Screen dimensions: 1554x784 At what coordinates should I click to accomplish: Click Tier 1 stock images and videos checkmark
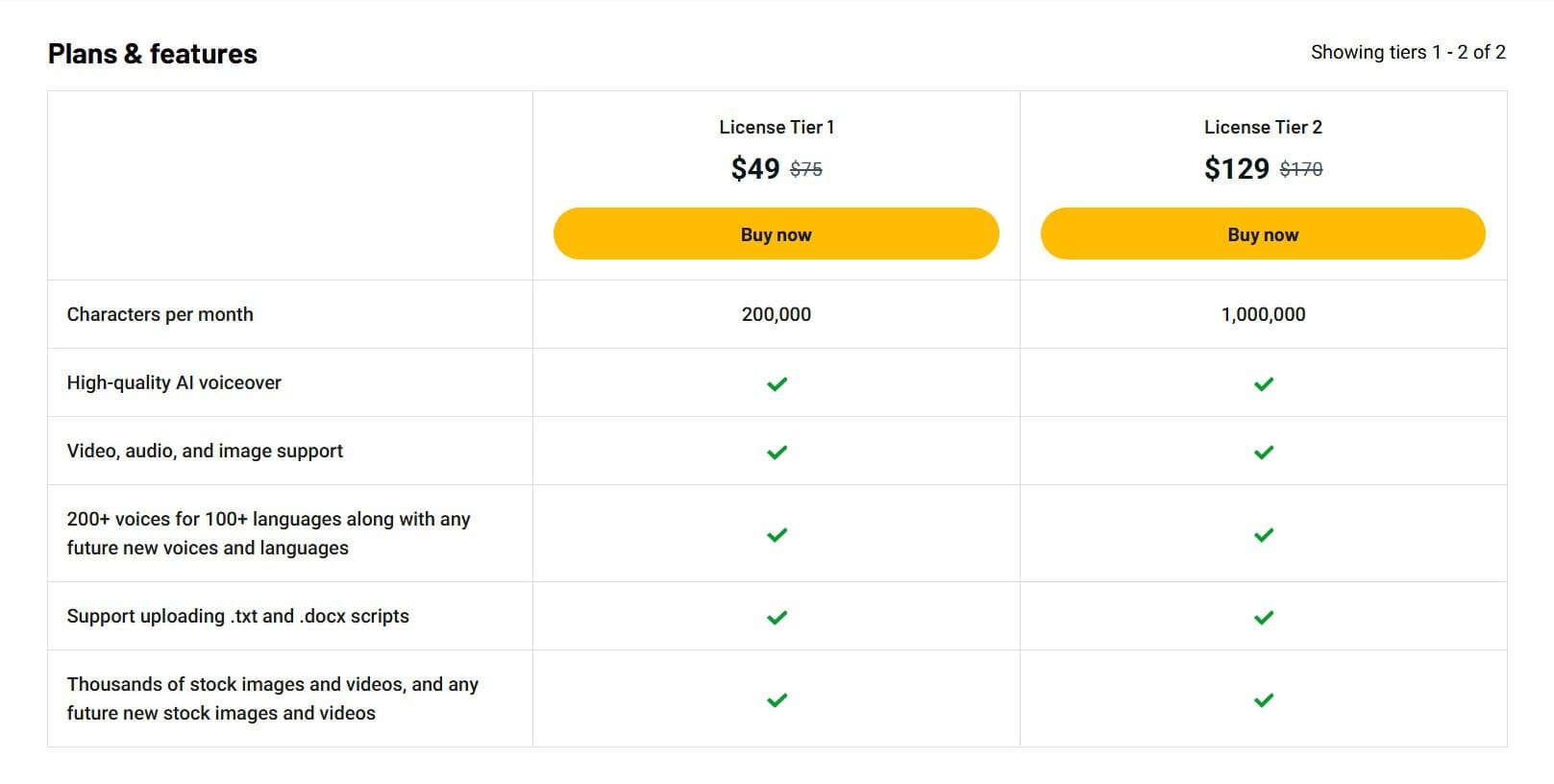click(x=777, y=699)
